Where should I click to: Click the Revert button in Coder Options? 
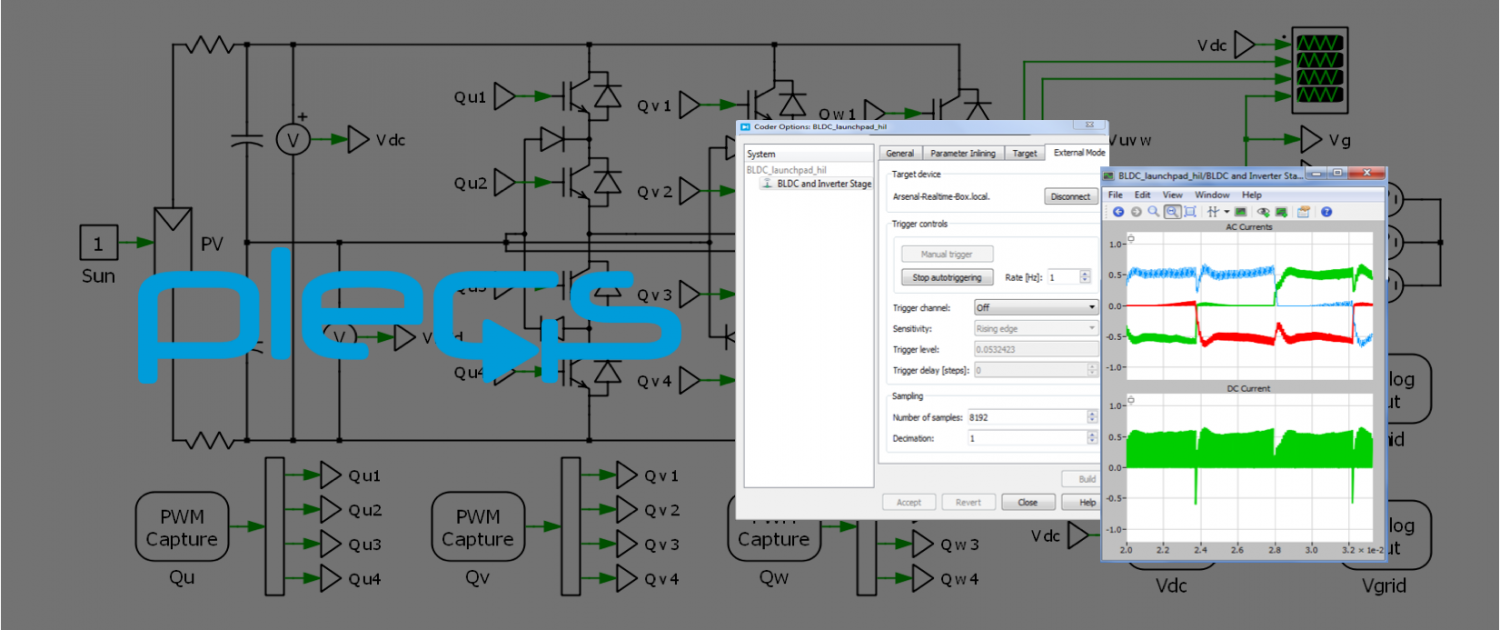[968, 502]
